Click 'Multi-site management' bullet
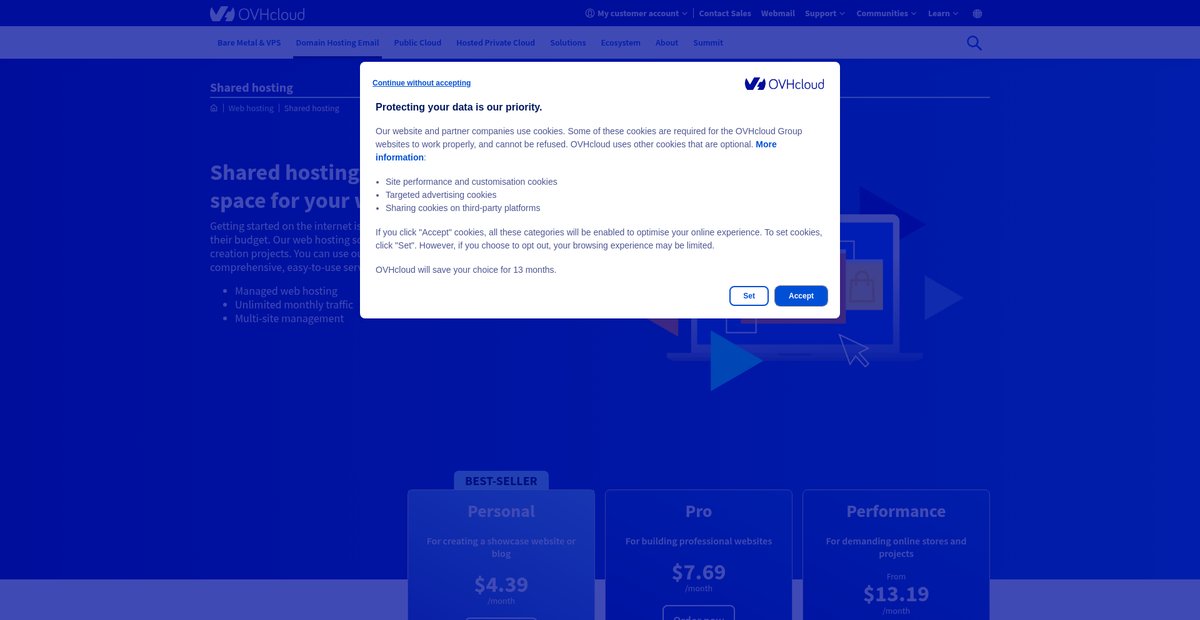The image size is (1200, 620). tap(289, 319)
